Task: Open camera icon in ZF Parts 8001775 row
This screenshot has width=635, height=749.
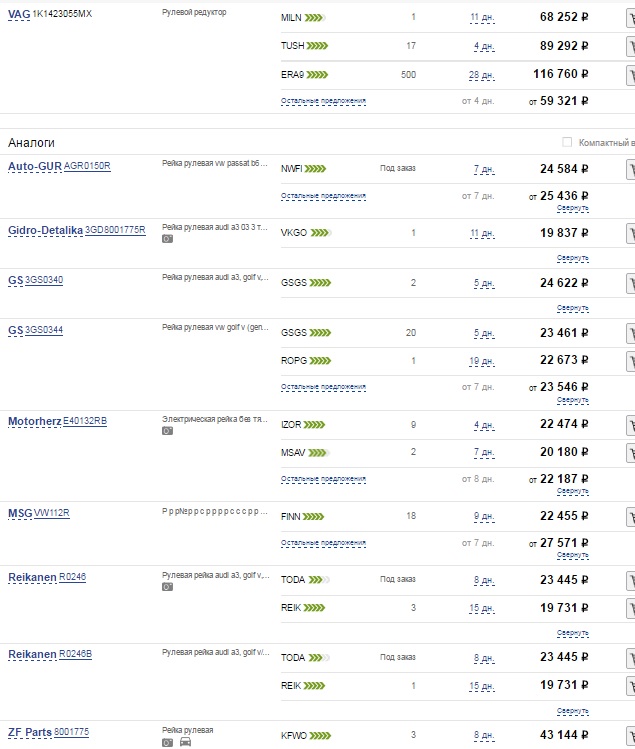Action: [167, 742]
